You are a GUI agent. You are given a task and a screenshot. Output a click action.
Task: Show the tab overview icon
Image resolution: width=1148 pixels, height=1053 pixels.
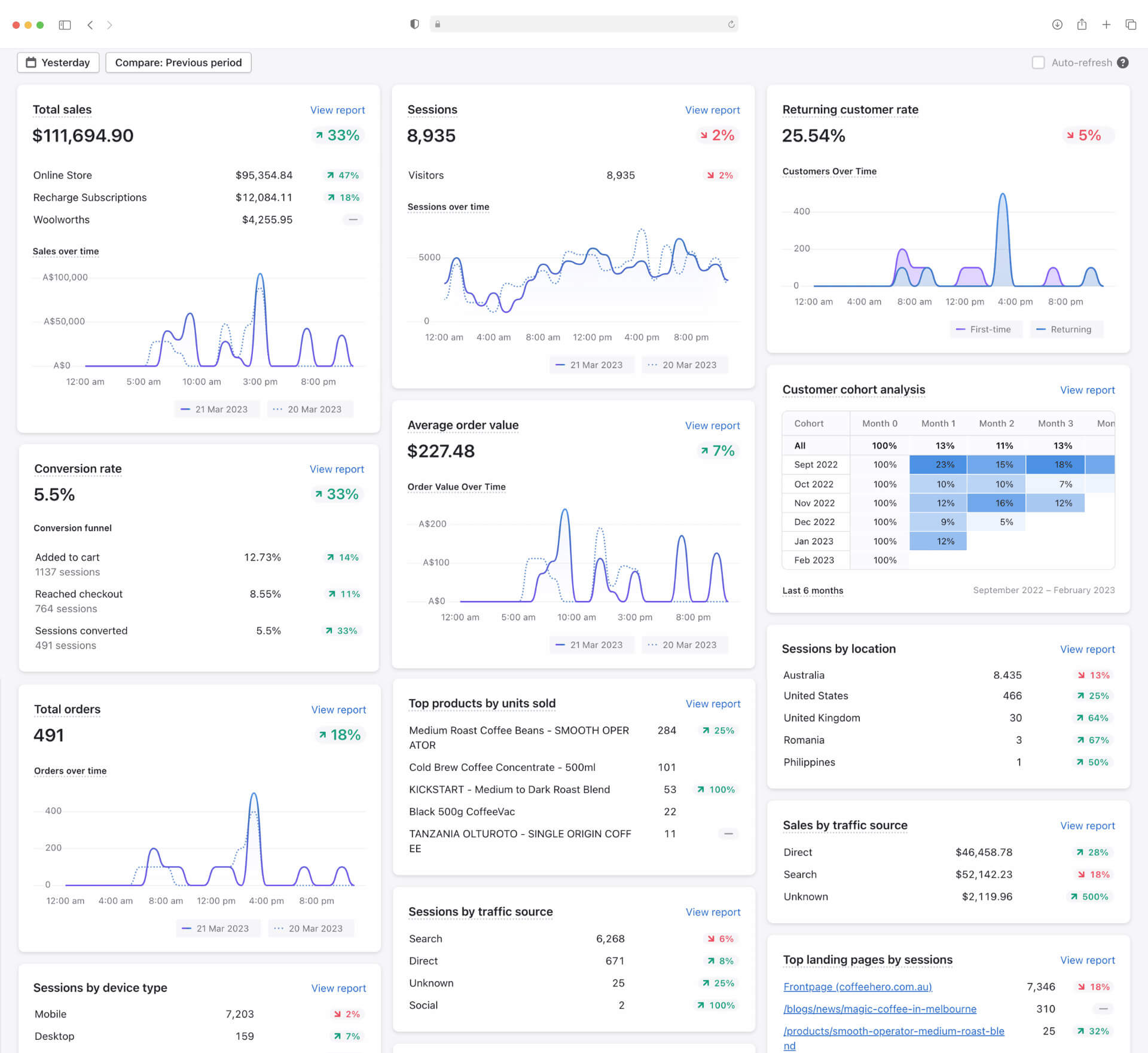pos(1131,25)
